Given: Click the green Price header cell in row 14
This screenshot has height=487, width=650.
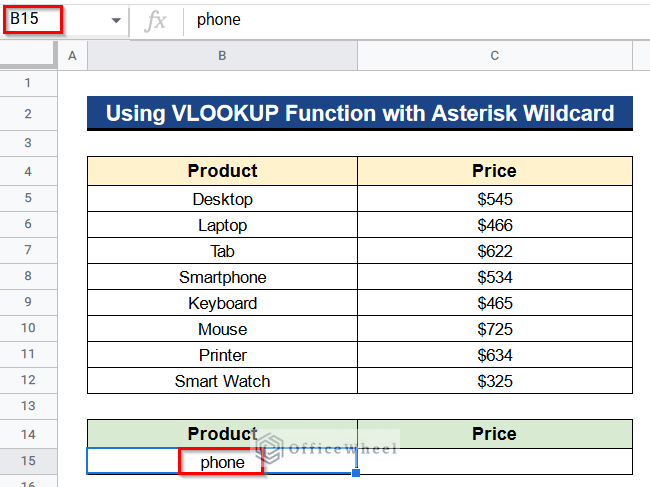Looking at the screenshot, I should (494, 434).
